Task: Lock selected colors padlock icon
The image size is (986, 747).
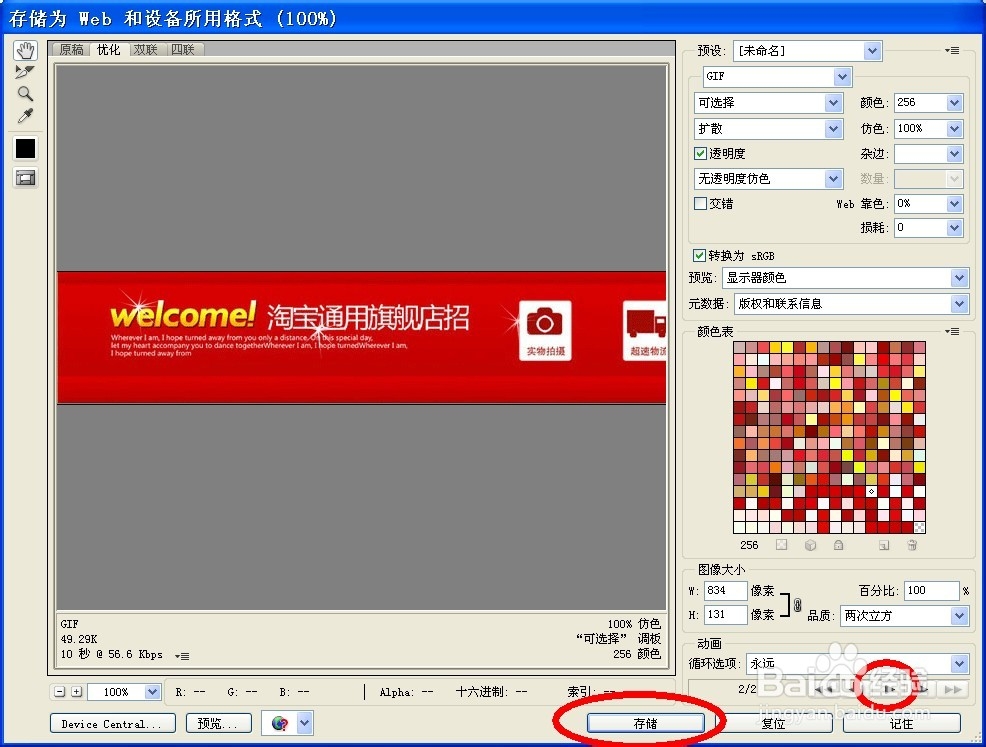Action: click(x=838, y=545)
